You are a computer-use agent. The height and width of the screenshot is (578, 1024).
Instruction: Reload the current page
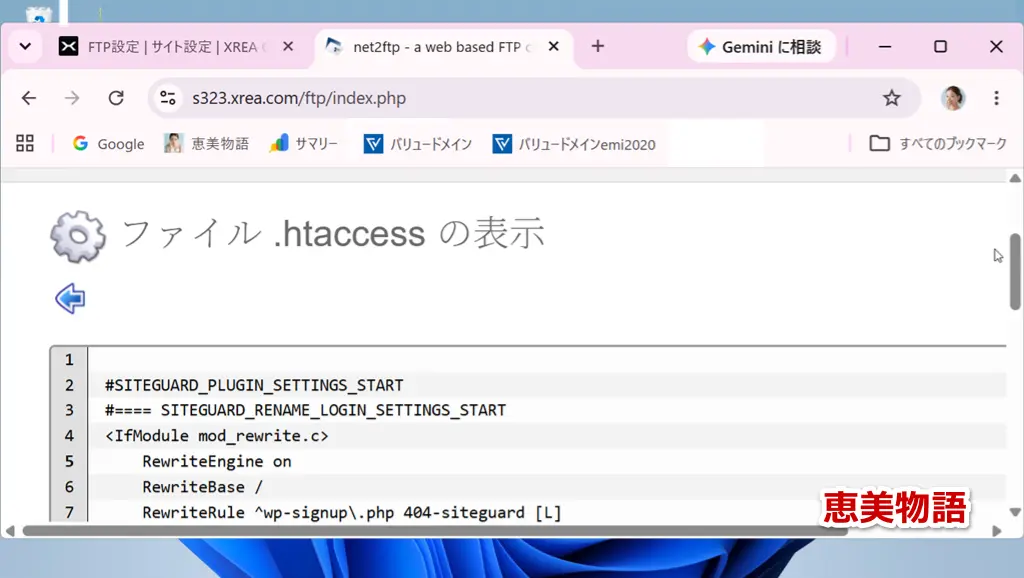[116, 98]
